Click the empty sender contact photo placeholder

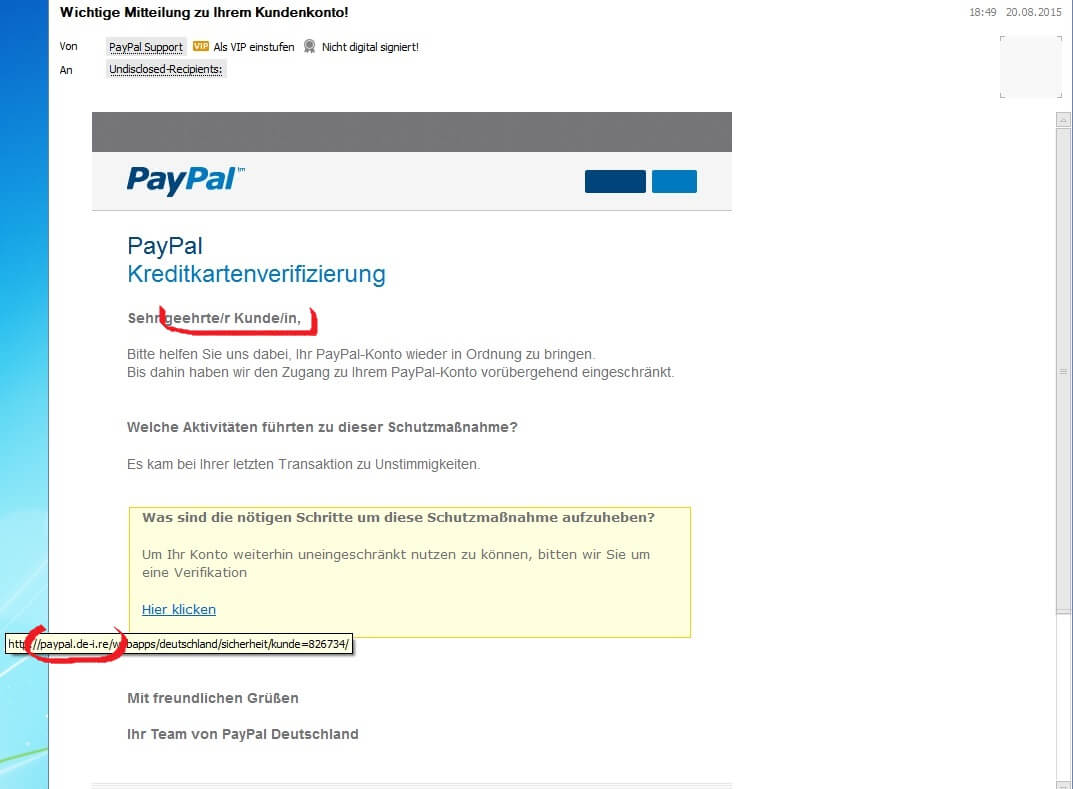pyautogui.click(x=1031, y=66)
